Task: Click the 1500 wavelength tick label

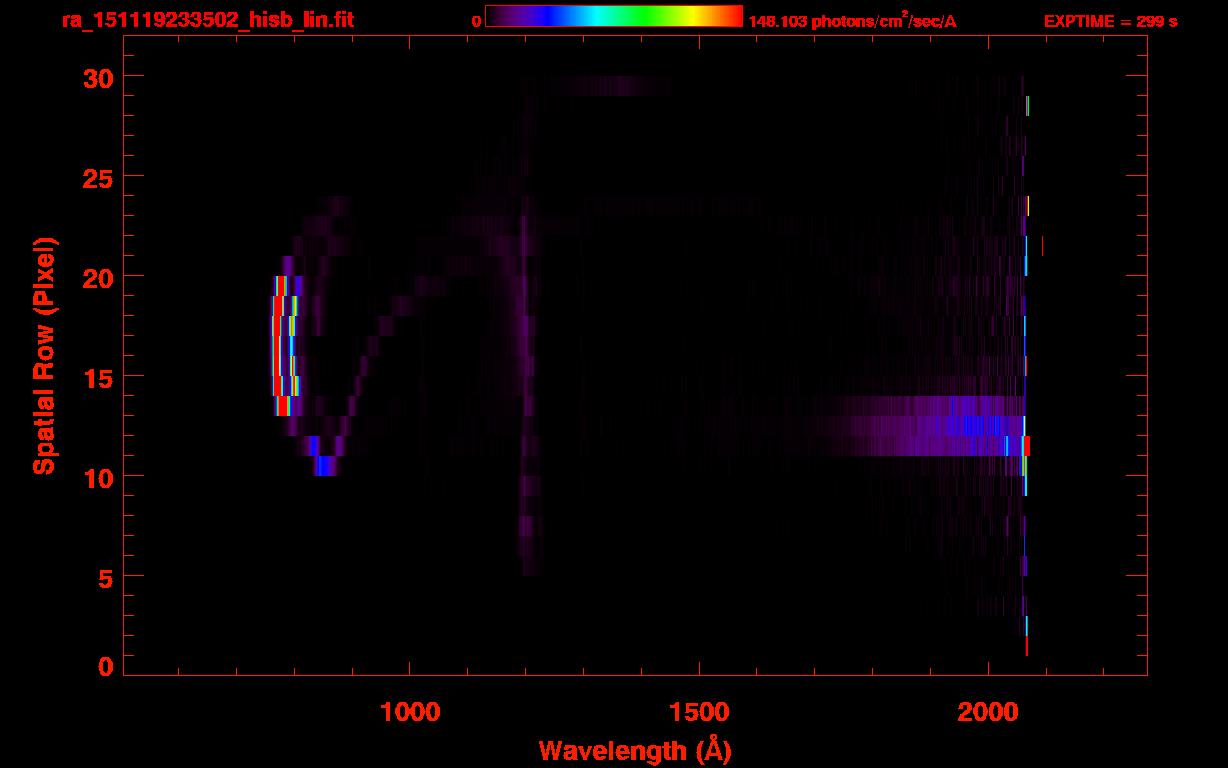Action: coord(699,711)
